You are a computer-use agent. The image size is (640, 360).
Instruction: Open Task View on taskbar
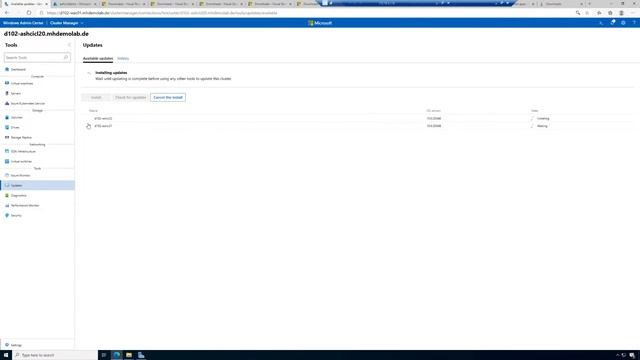point(104,355)
